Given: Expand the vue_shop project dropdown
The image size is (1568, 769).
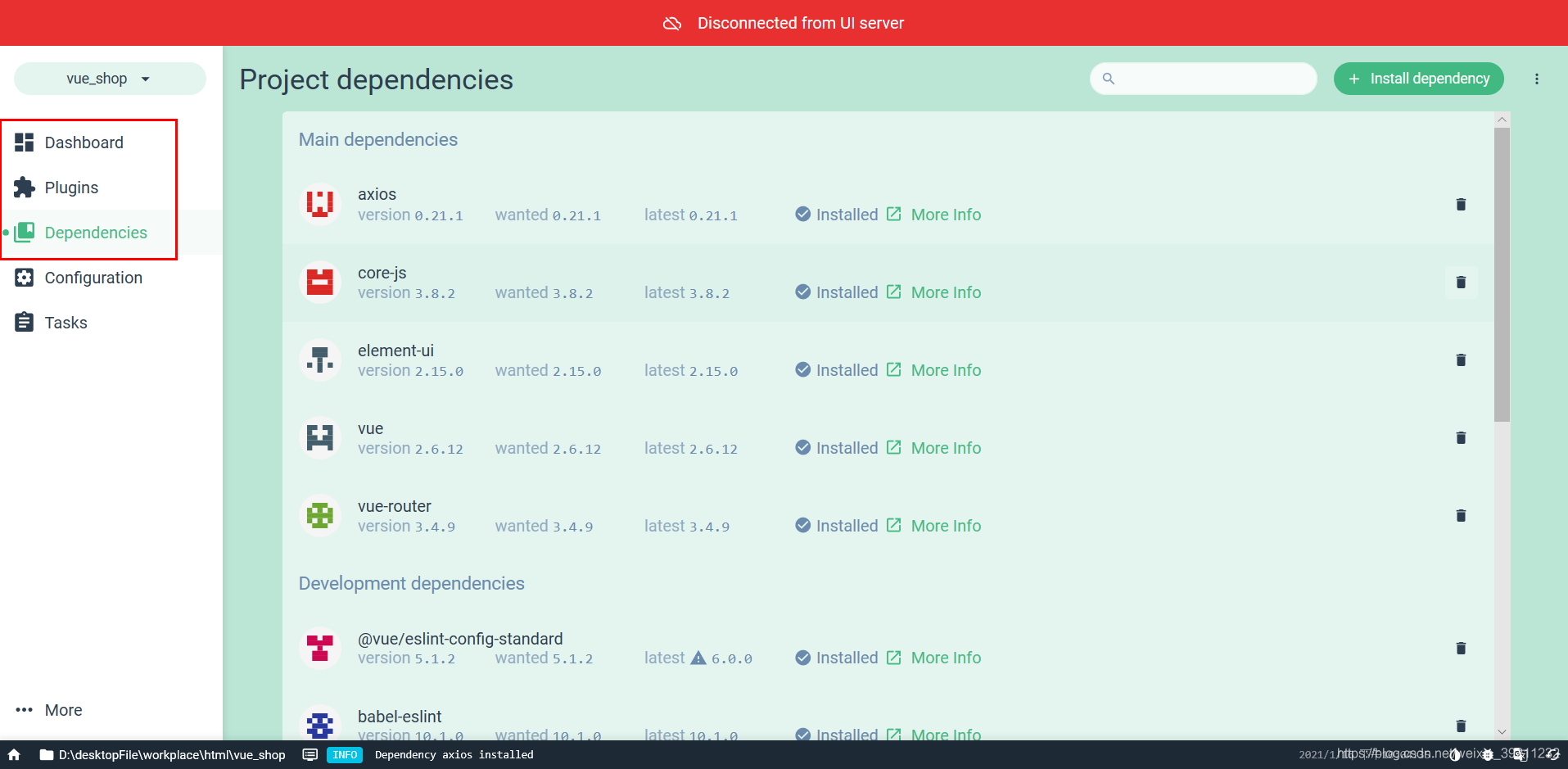Looking at the screenshot, I should (110, 79).
